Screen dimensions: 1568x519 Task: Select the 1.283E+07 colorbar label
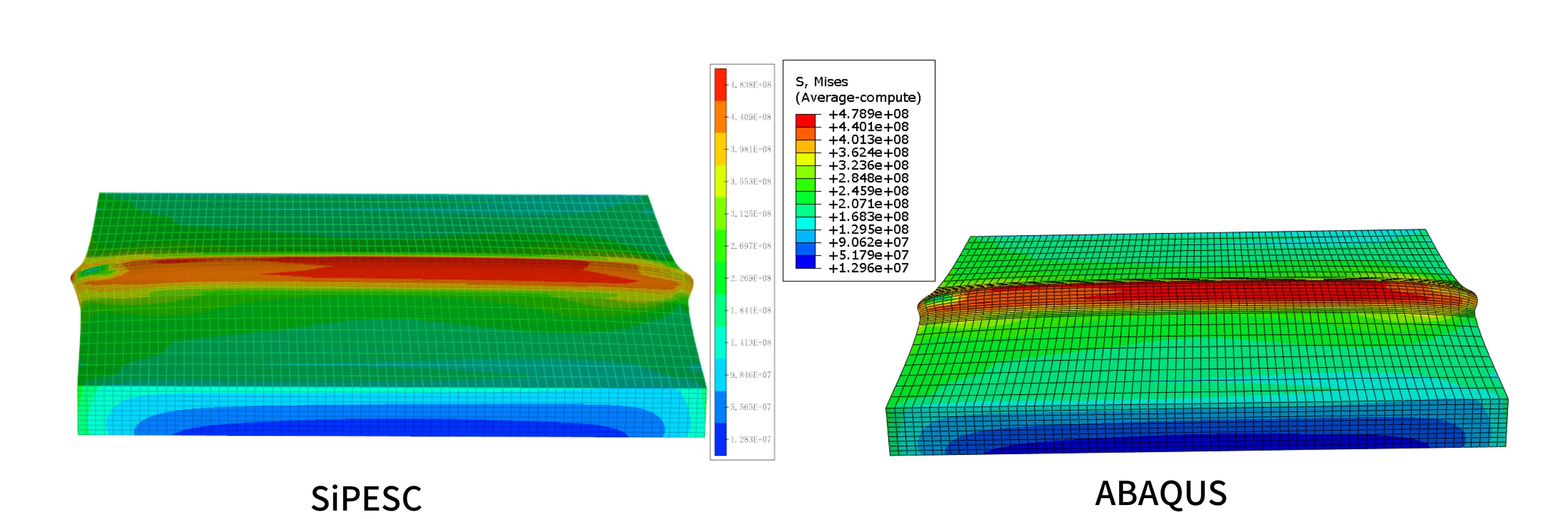[x=750, y=439]
